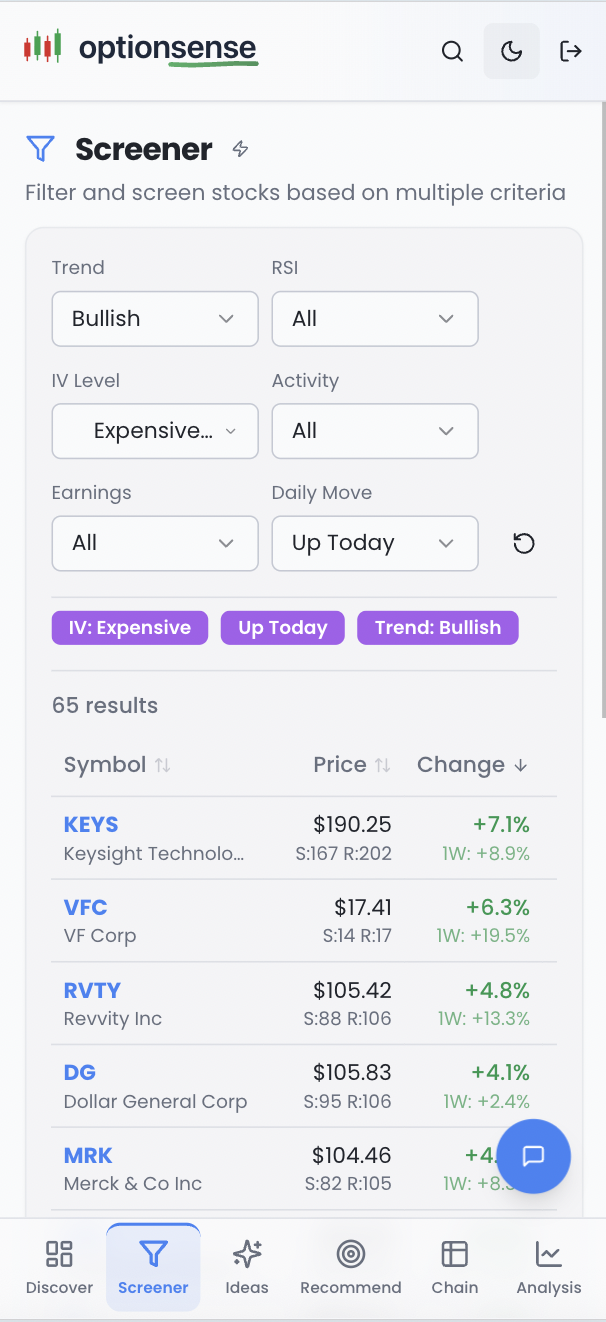This screenshot has height=1322, width=606.
Task: Open the floating chat bubble button
Action: click(533, 1156)
